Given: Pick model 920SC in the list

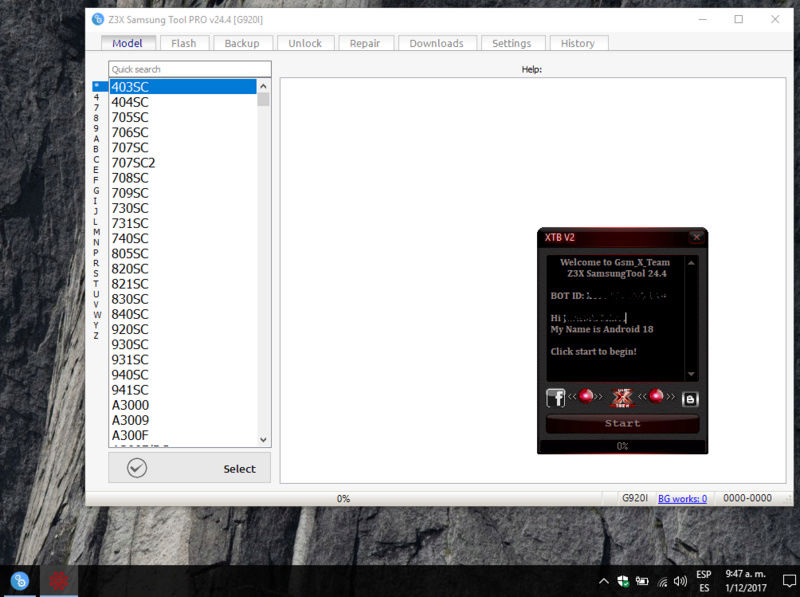Looking at the screenshot, I should (x=183, y=329).
